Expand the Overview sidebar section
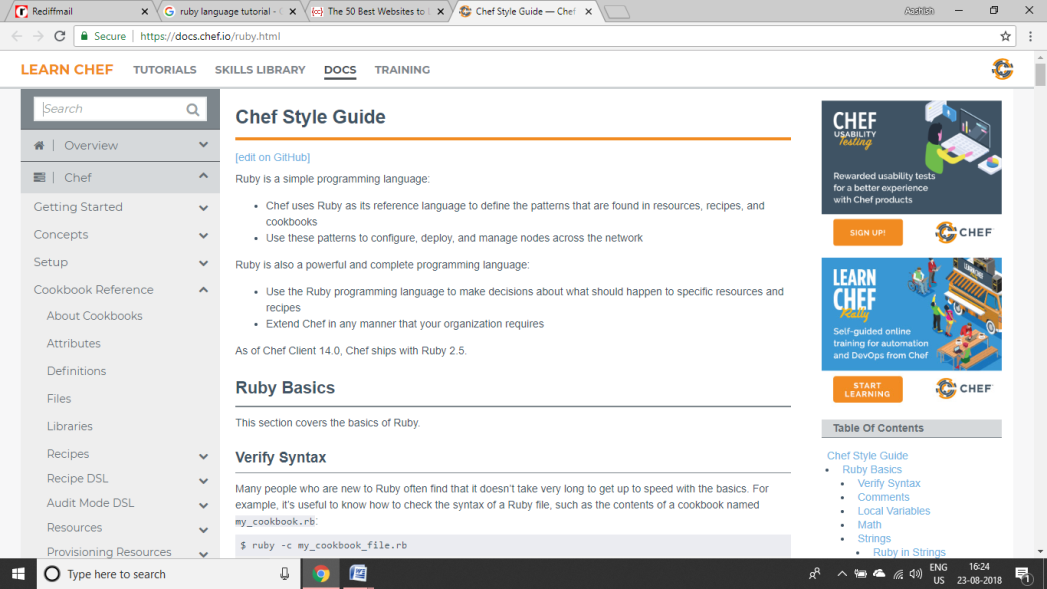The width and height of the screenshot is (1047, 589). coord(203,145)
